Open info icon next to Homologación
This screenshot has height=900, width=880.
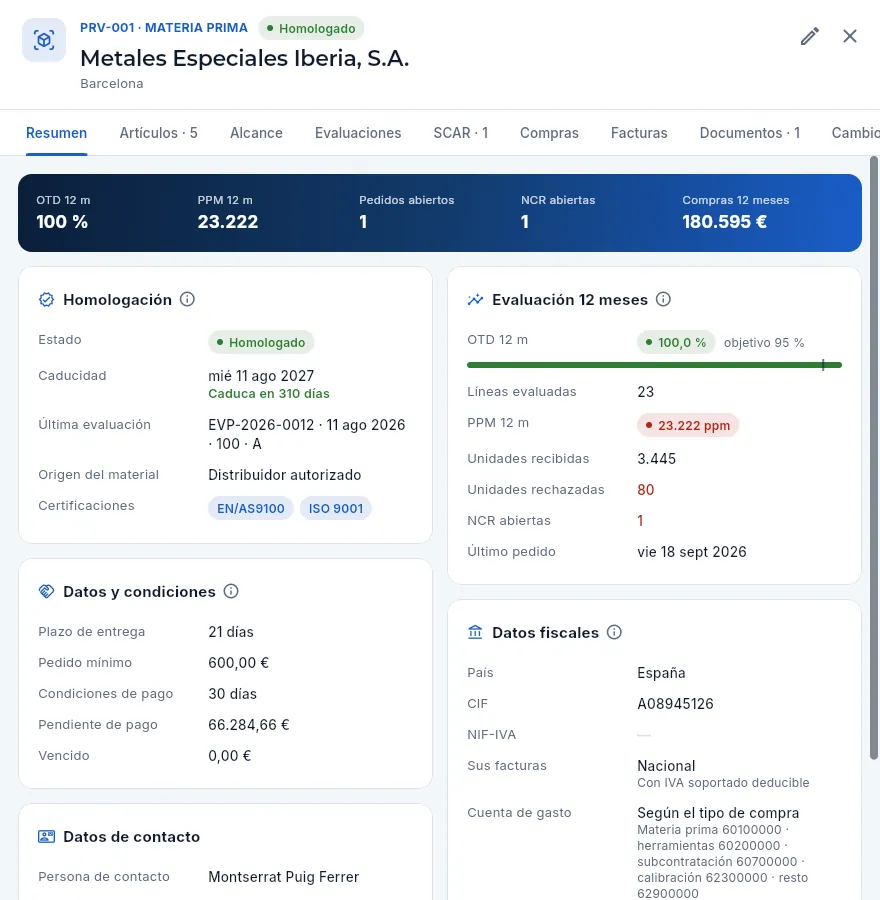point(187,299)
